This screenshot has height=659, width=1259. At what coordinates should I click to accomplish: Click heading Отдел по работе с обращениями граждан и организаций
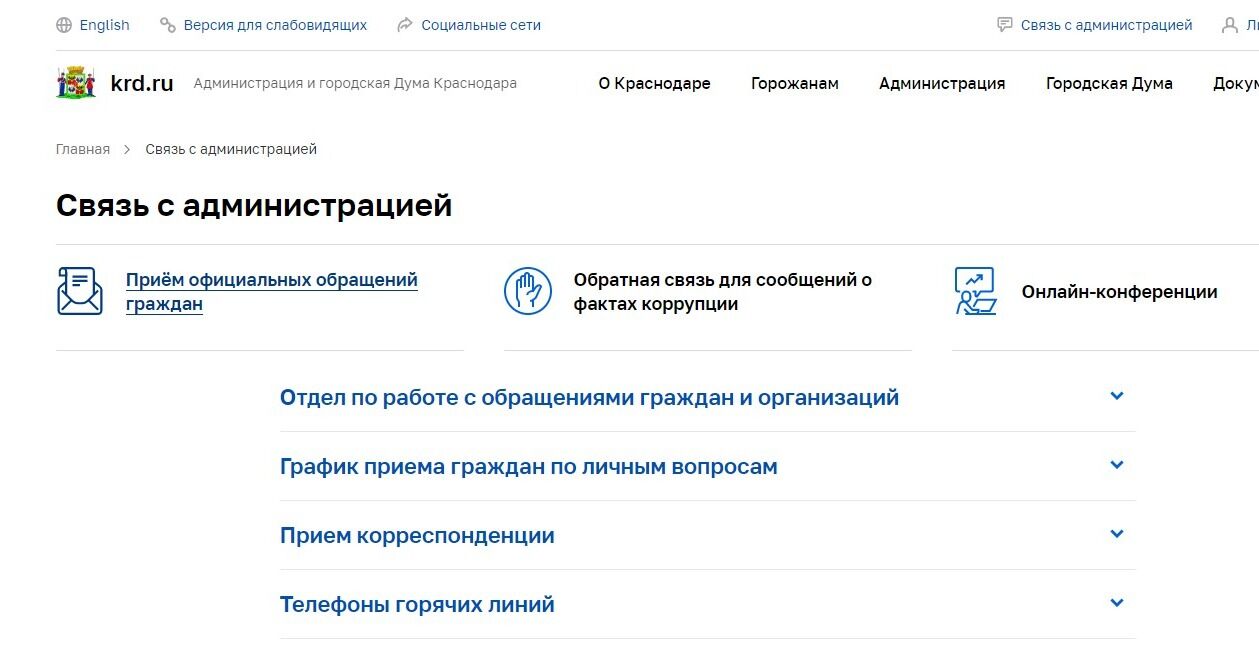[x=589, y=398]
